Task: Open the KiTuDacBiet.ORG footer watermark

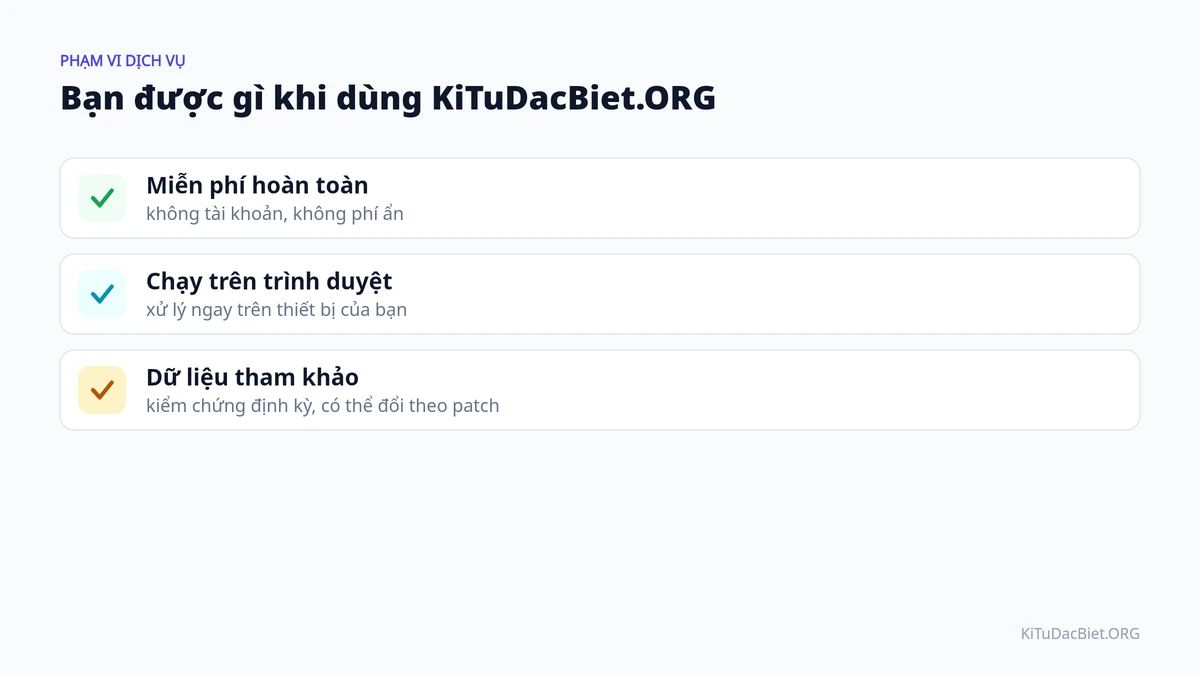Action: [x=1080, y=633]
